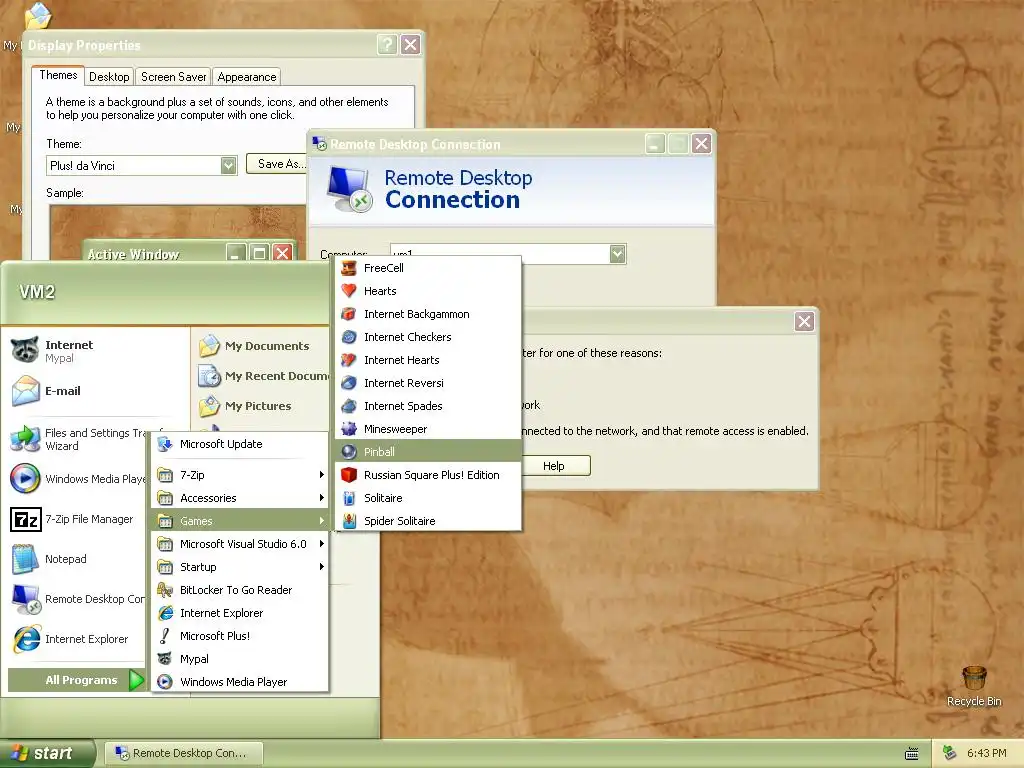
Task: Click the Help button in error dialog
Action: pos(555,466)
